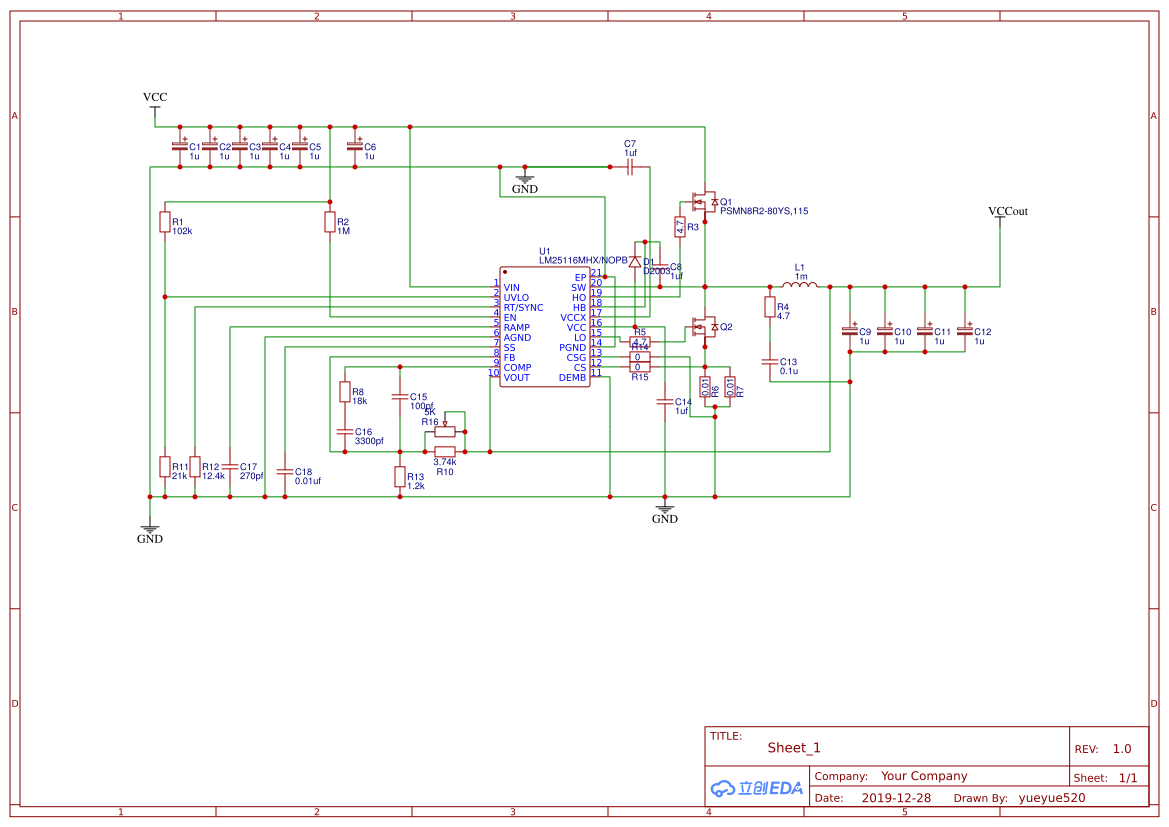Image resolution: width=1169 pixels, height=827 pixels.
Task: Click the R16 potentiometer symbol
Action: click(x=445, y=429)
